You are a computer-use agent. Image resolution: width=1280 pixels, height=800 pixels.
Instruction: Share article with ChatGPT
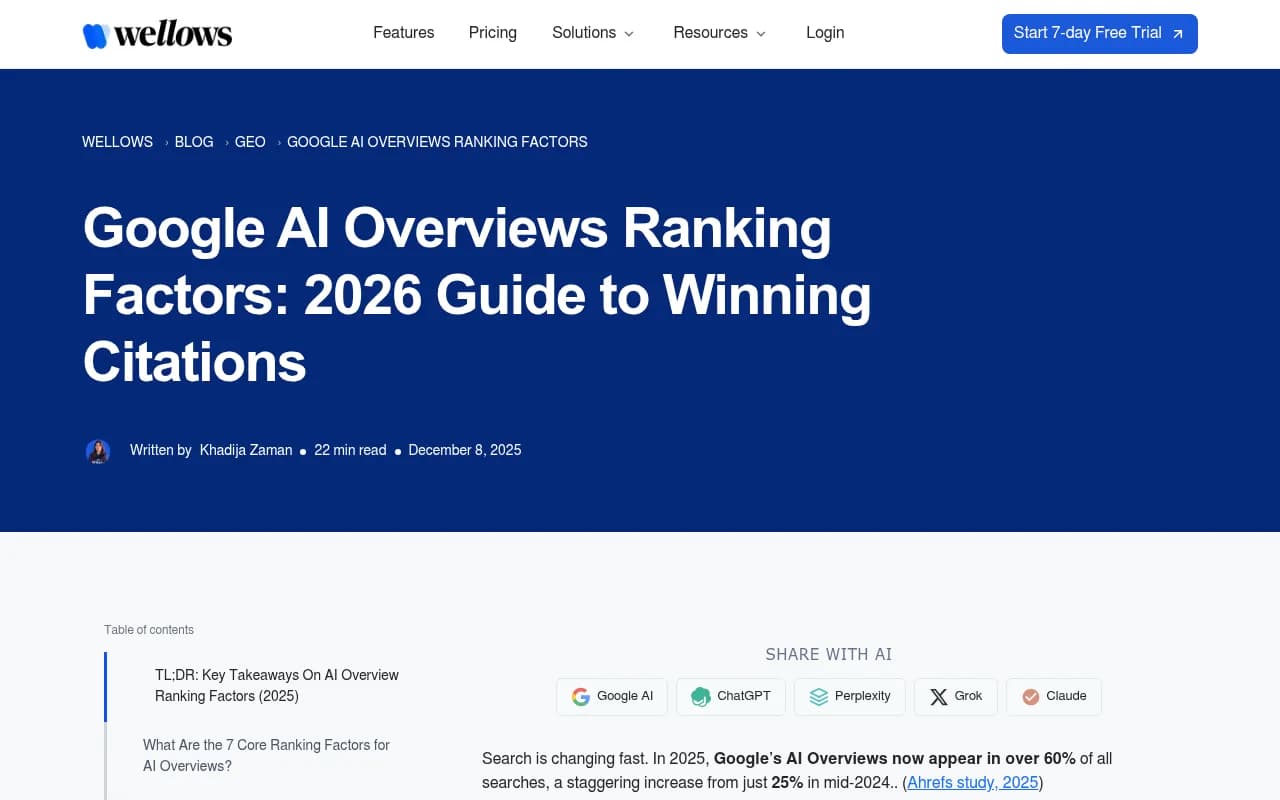(731, 697)
